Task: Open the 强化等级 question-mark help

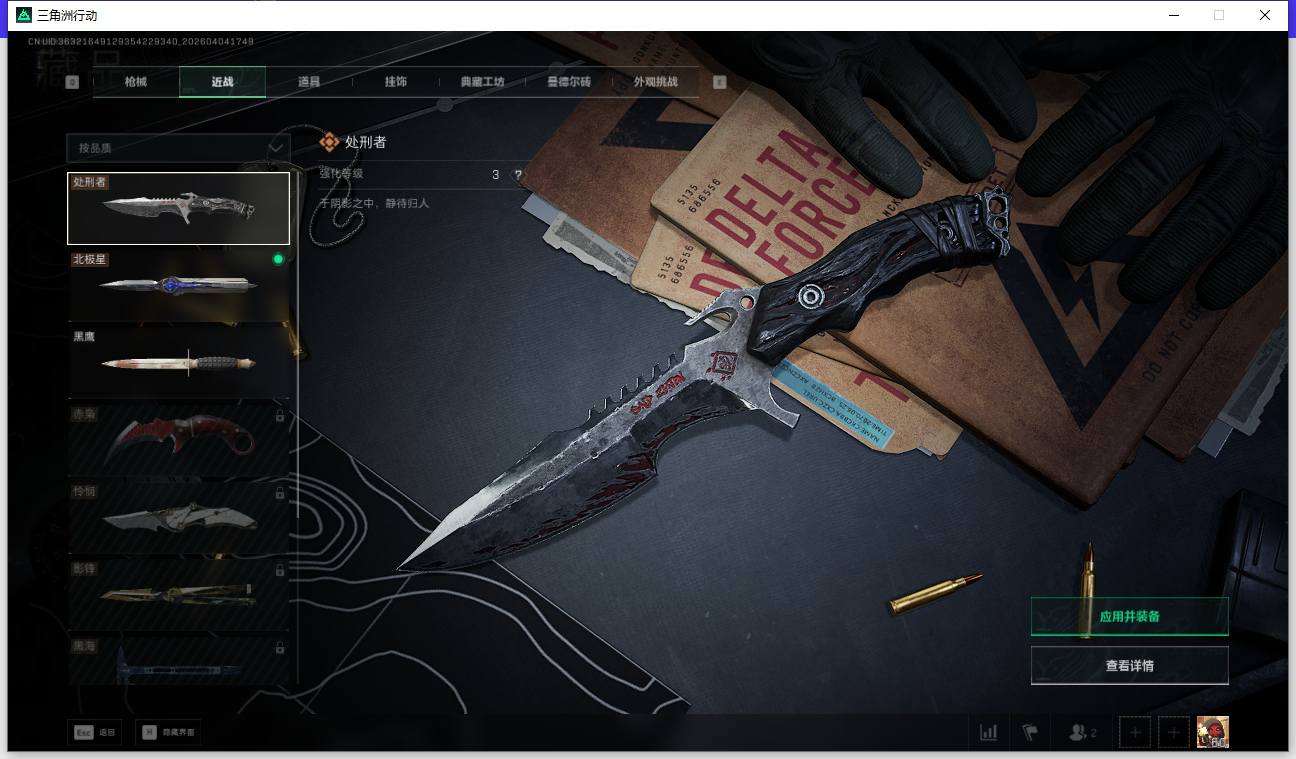Action: [x=518, y=175]
